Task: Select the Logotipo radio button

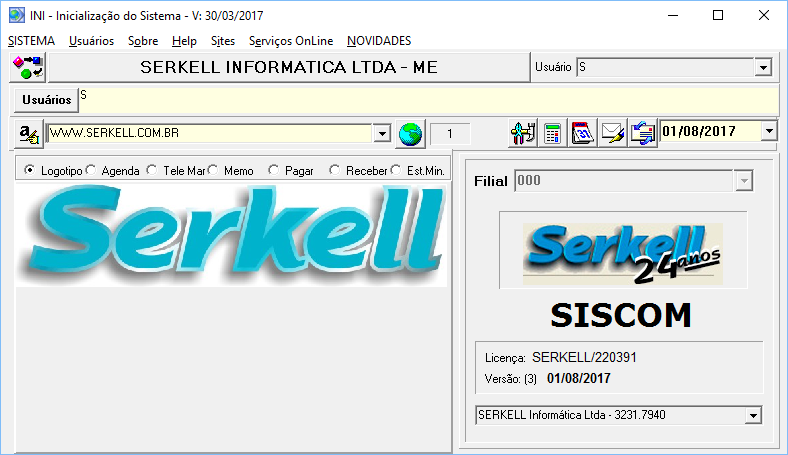Action: coord(30,170)
